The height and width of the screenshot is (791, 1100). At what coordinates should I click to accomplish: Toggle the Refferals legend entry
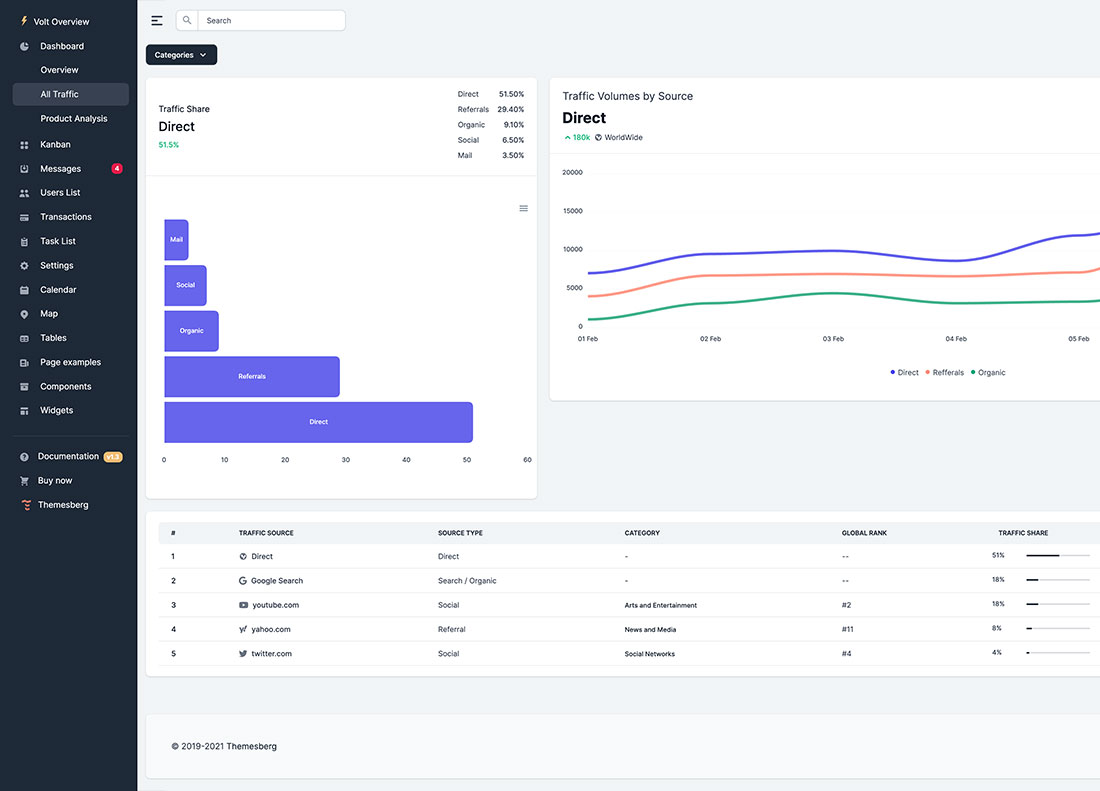click(946, 372)
